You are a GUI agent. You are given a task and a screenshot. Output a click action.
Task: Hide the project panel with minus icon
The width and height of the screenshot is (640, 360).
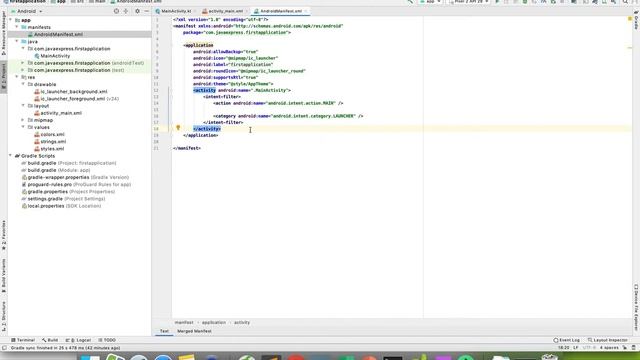[147, 11]
